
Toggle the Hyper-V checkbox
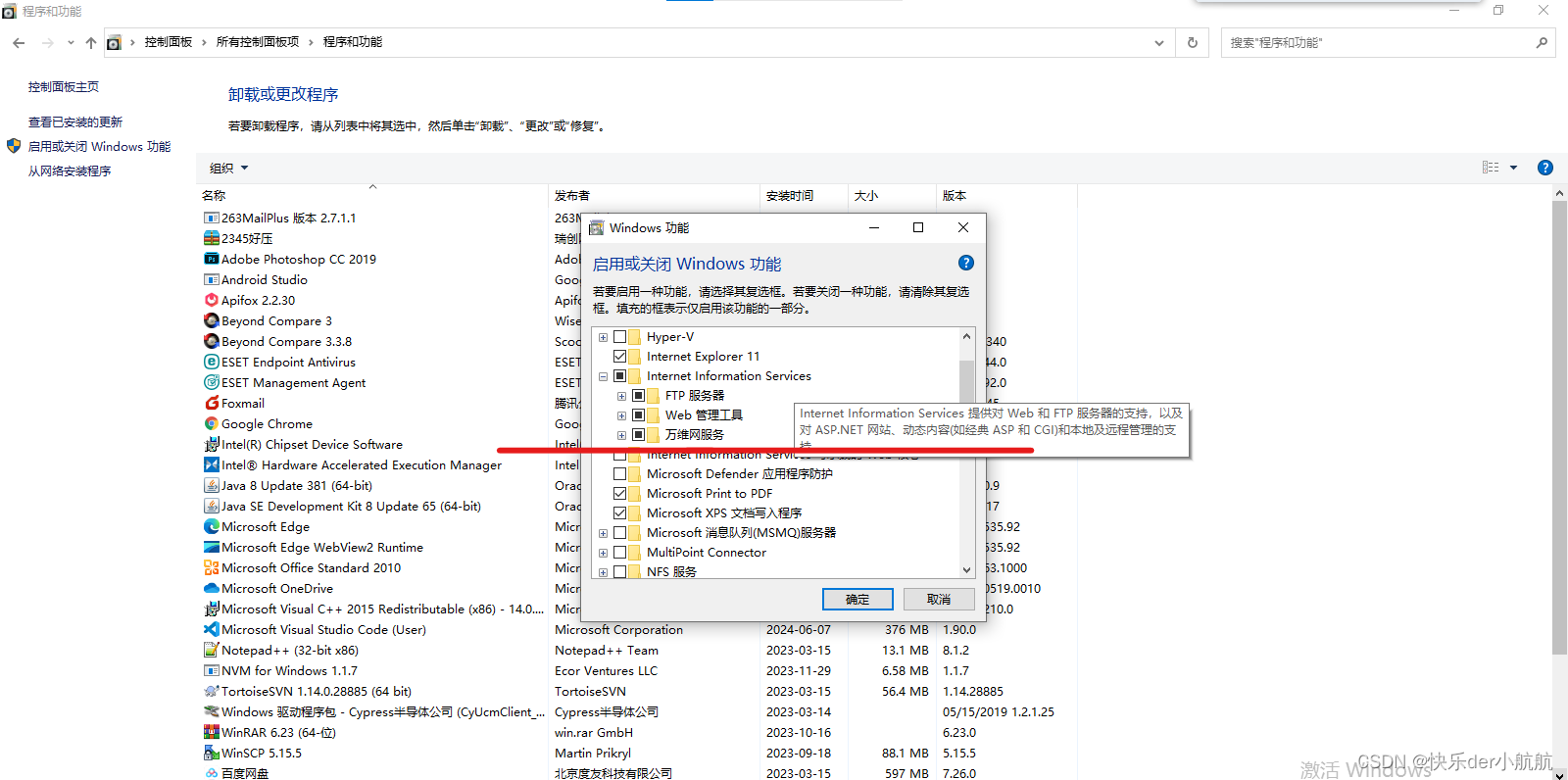[x=619, y=337]
